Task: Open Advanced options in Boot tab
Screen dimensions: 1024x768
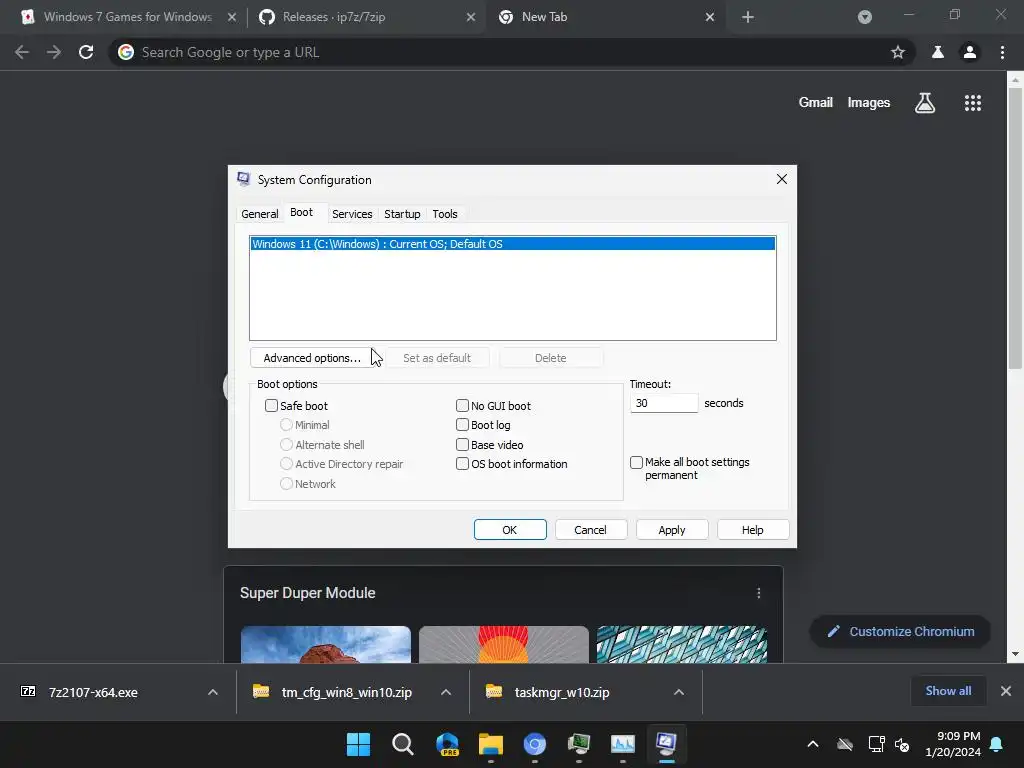Action: click(x=312, y=358)
